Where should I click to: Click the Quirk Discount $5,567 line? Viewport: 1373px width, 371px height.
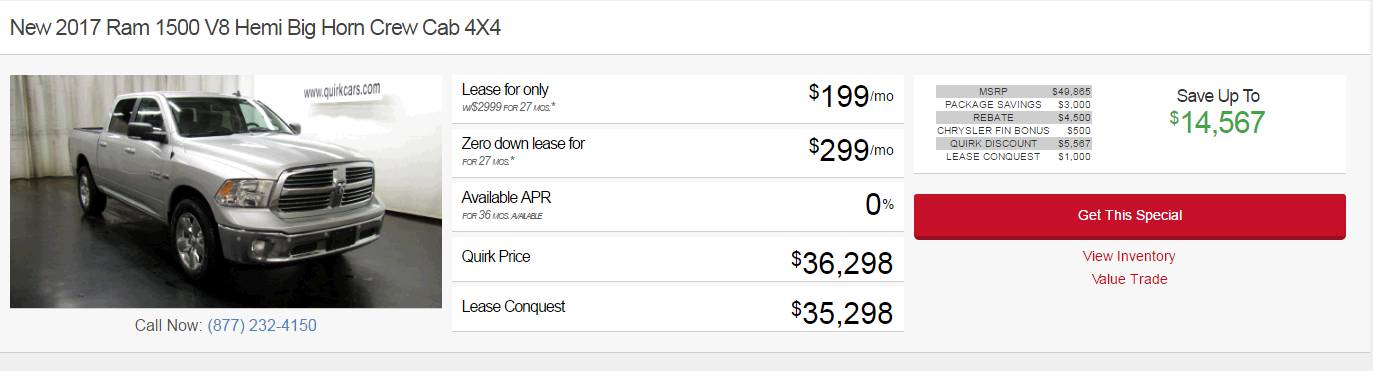point(1014,143)
